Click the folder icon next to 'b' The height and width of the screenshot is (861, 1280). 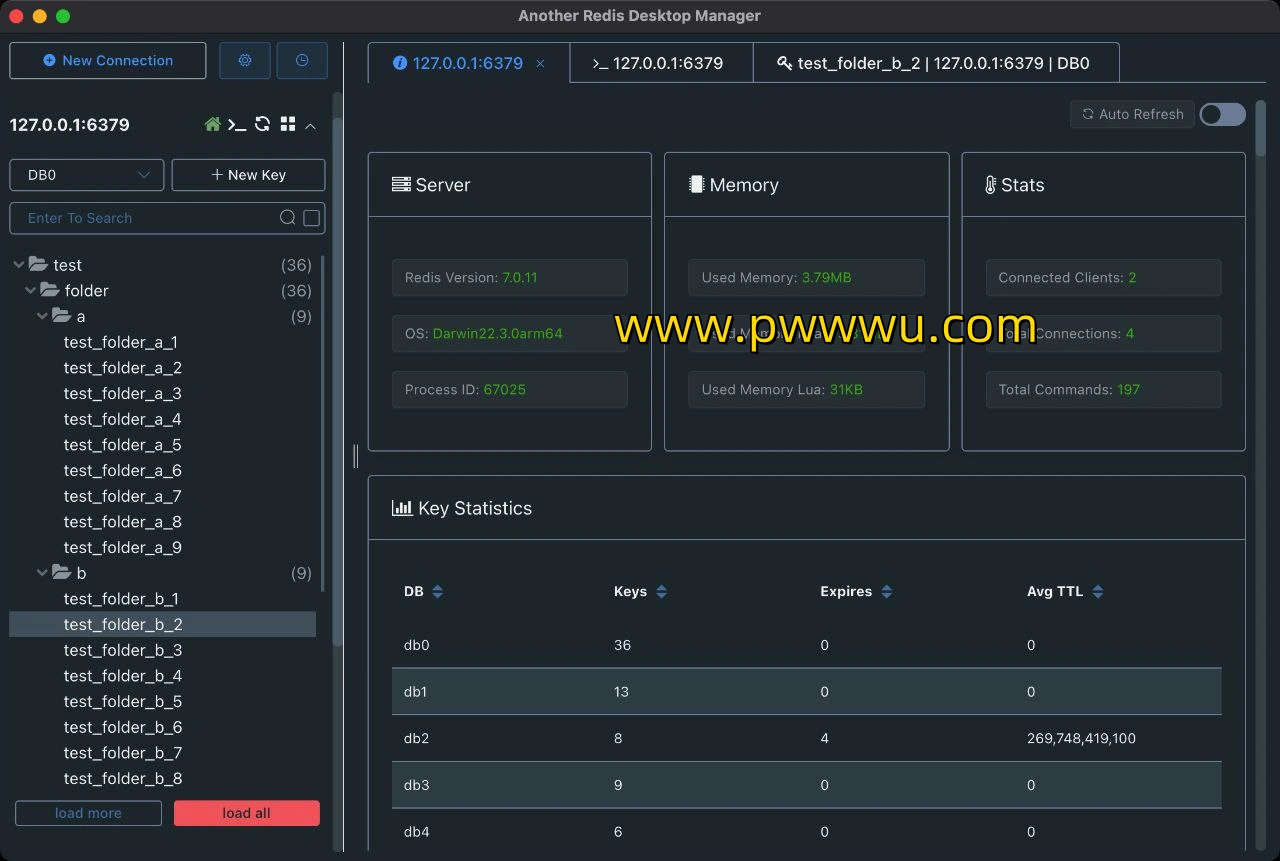tap(62, 573)
